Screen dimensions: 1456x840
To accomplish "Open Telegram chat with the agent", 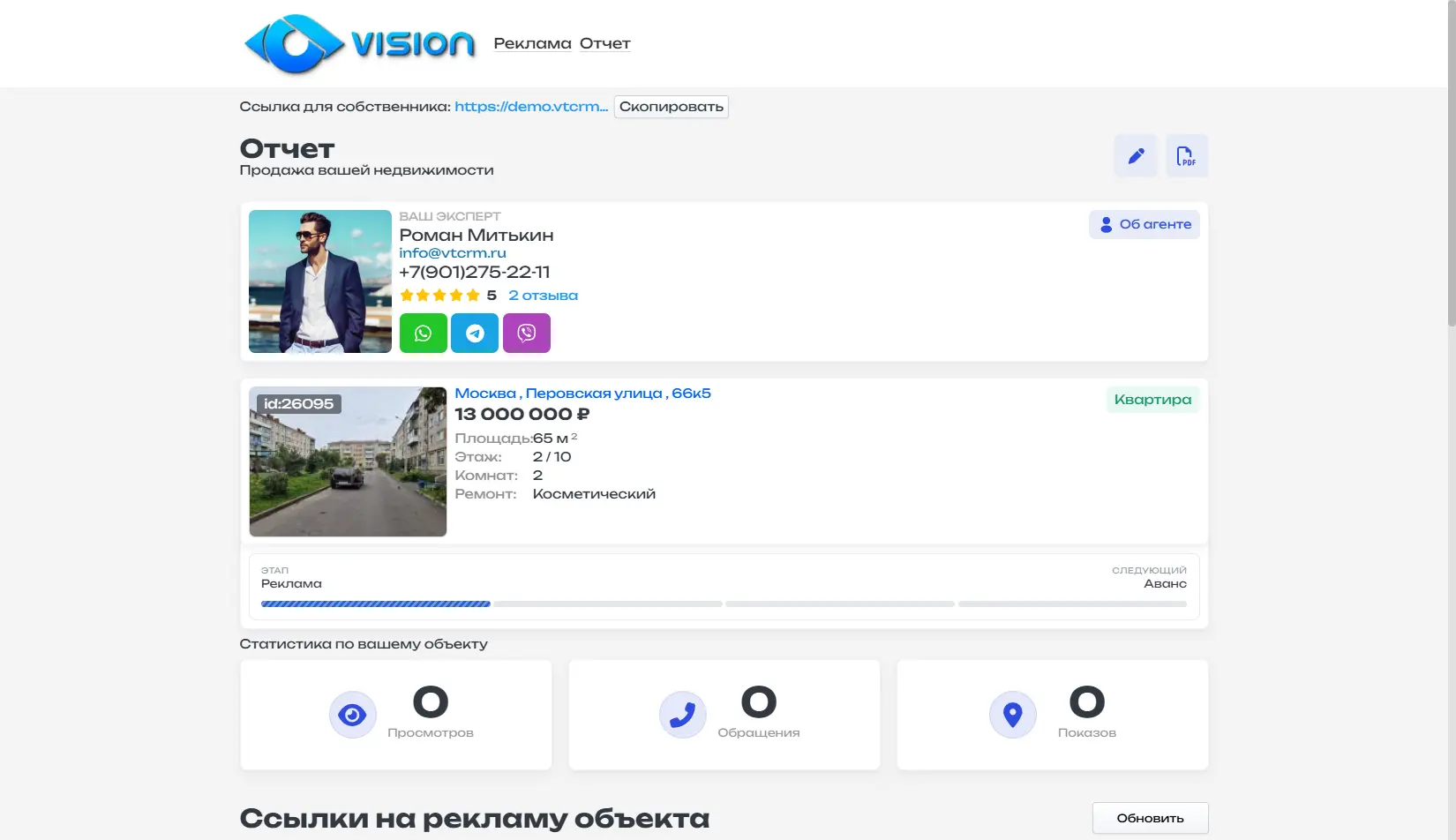I will coord(475,334).
